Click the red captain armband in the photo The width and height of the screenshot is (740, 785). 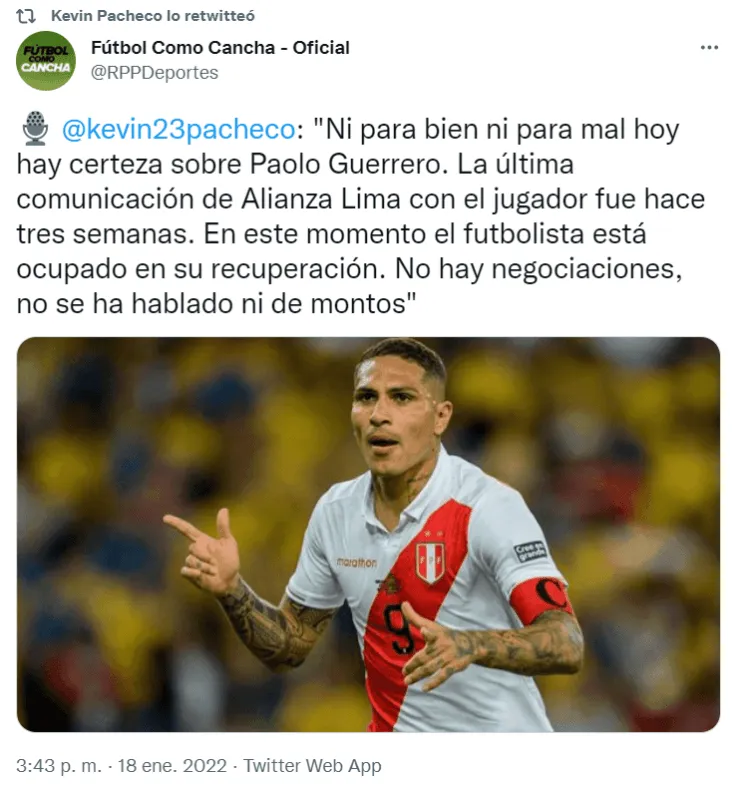click(x=540, y=601)
